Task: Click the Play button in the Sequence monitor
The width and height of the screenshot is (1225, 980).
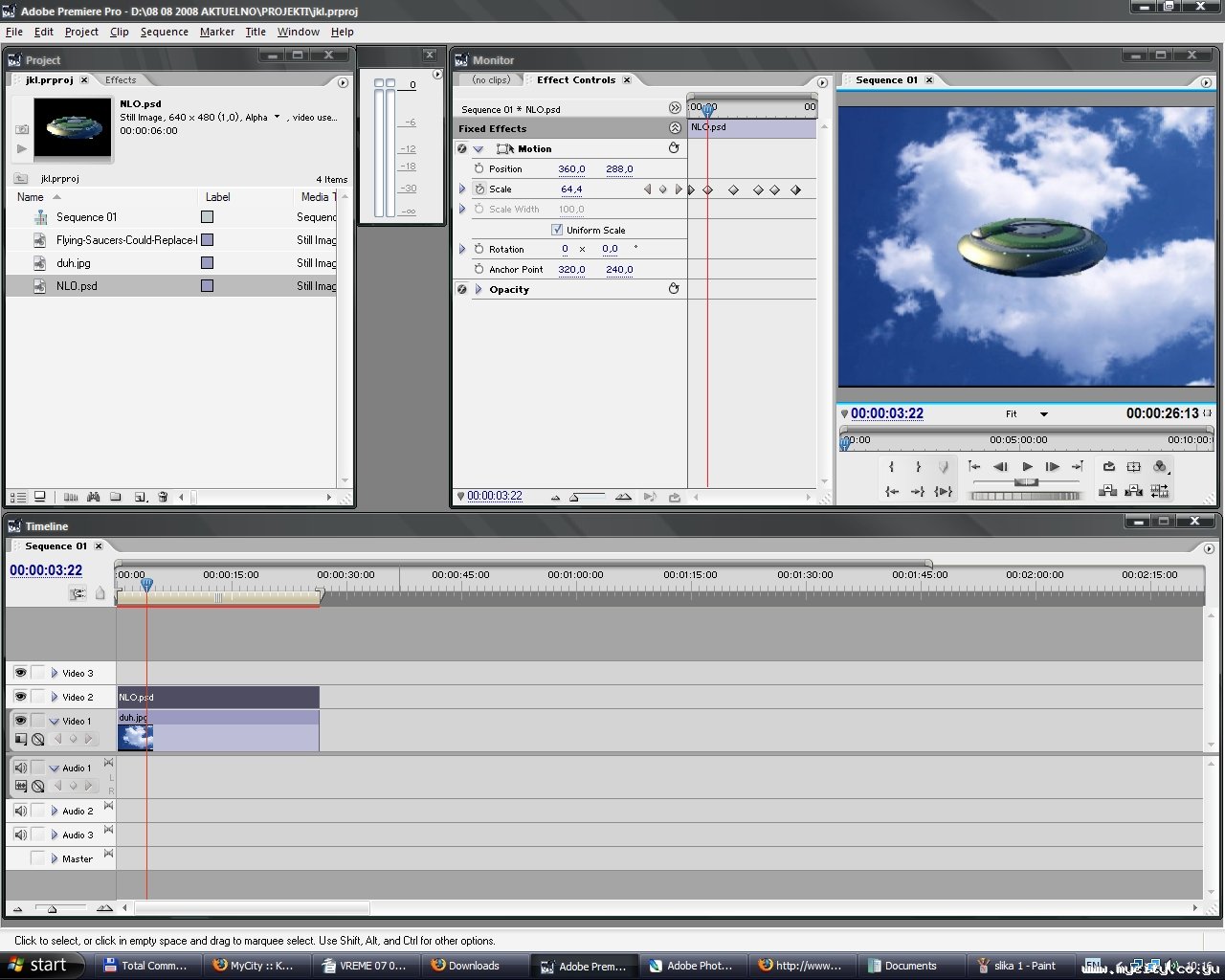Action: (x=1027, y=467)
